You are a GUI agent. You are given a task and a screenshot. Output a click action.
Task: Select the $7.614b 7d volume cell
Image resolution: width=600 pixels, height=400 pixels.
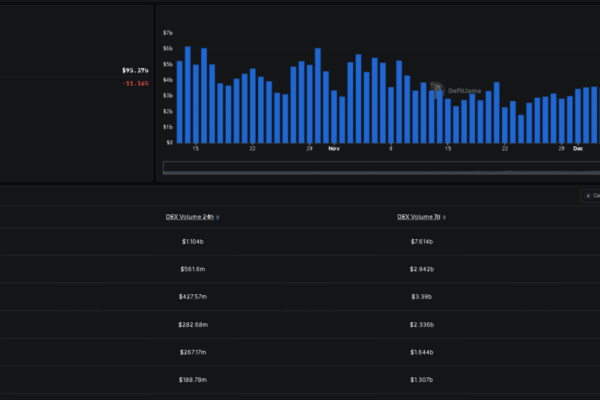tap(421, 241)
